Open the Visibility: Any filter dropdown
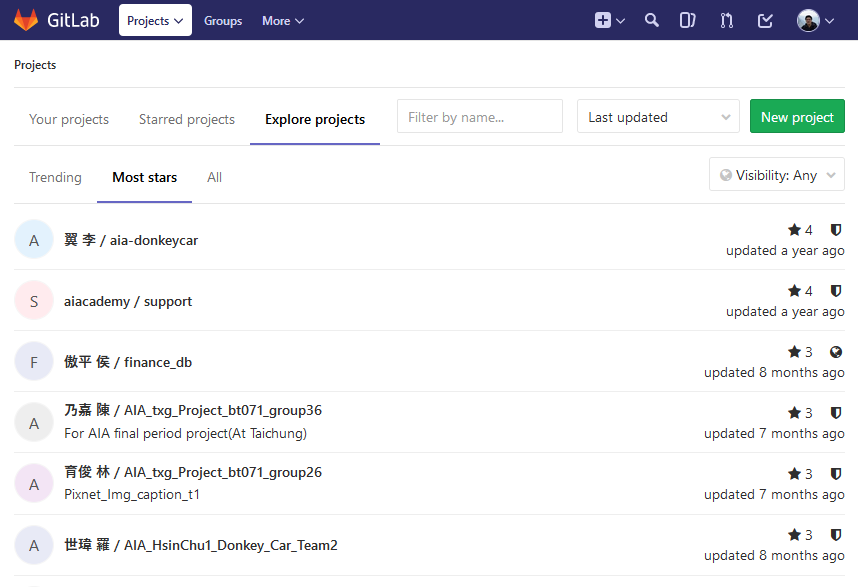 tap(777, 175)
